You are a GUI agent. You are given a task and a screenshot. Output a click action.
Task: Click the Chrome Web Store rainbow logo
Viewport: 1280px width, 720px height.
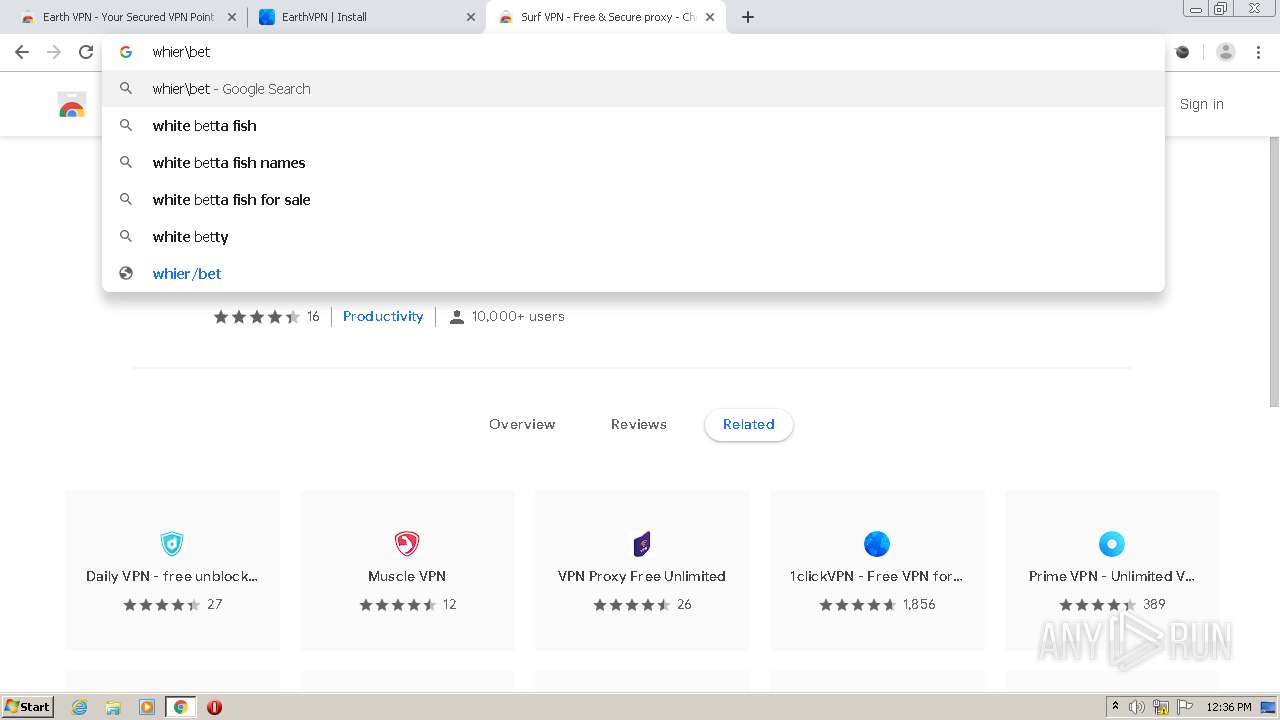[x=72, y=104]
